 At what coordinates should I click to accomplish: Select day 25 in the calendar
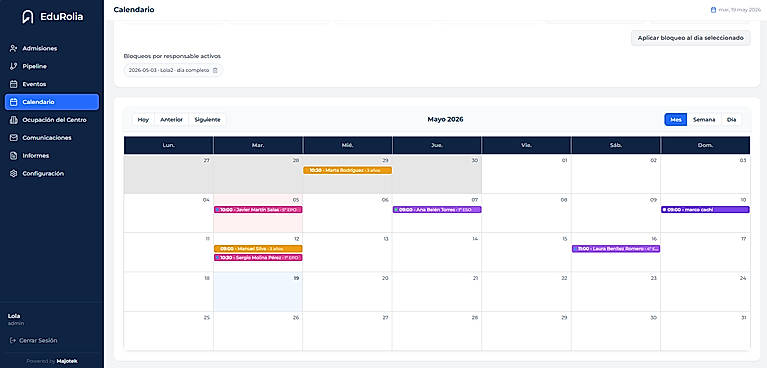click(x=168, y=331)
